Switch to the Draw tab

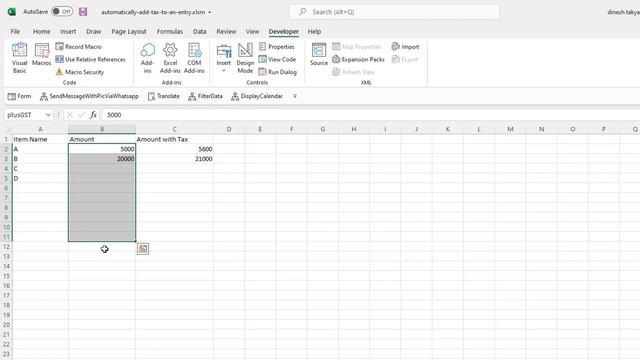[x=93, y=31]
